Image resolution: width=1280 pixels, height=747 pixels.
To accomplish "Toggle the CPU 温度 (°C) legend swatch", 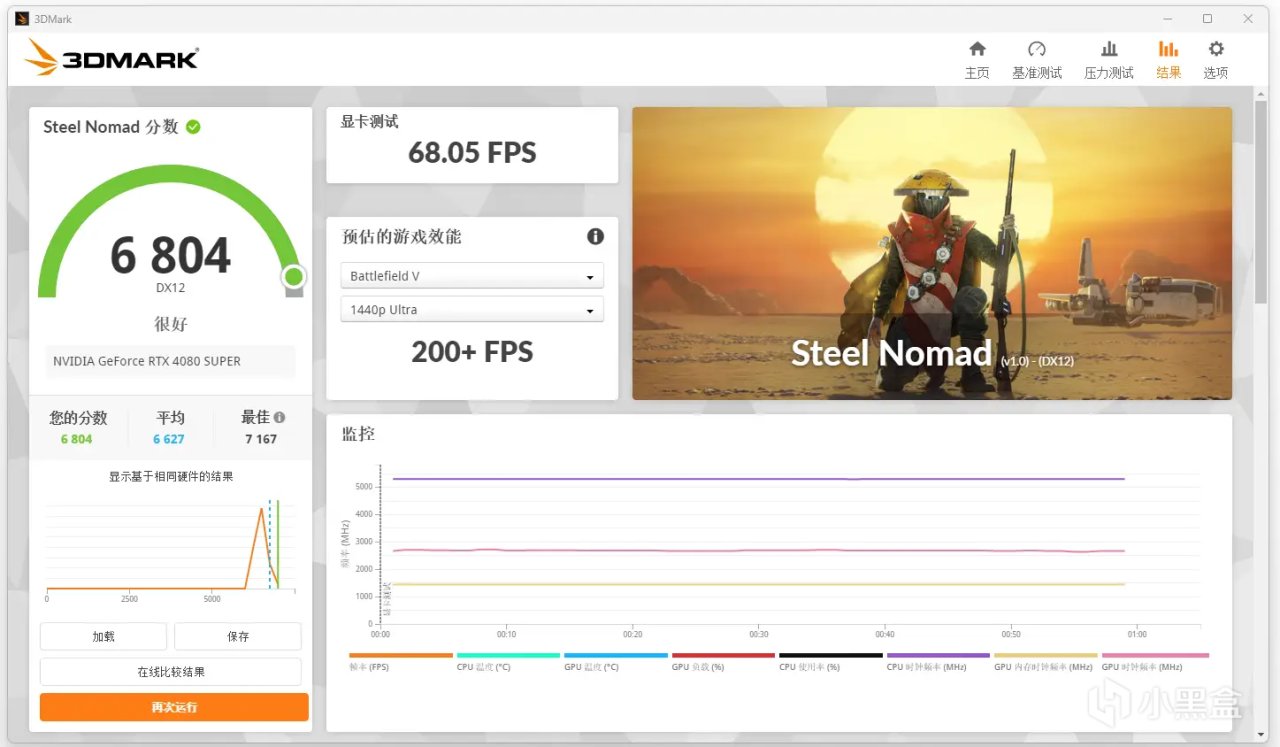I will [x=508, y=656].
